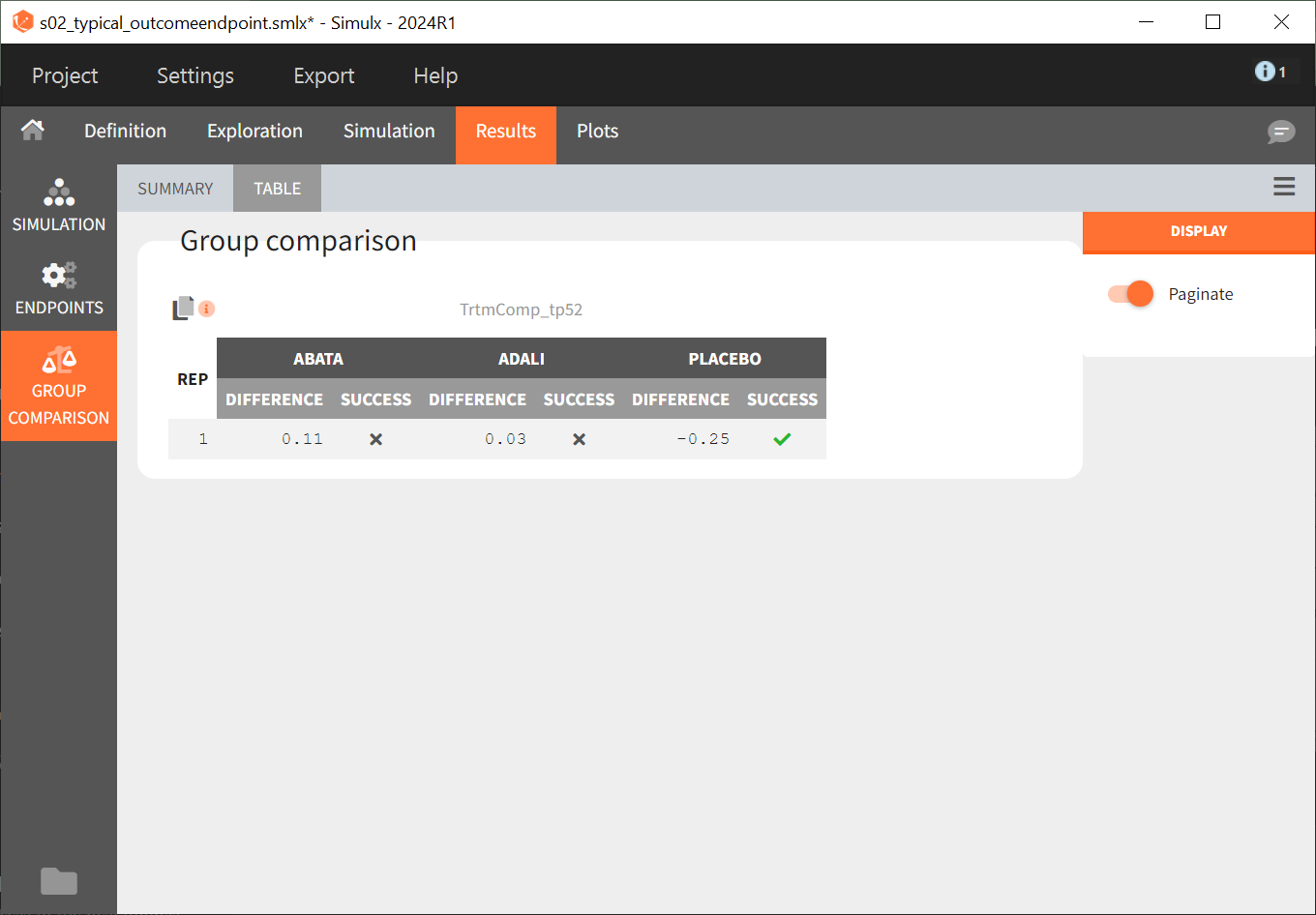1316x915 pixels.
Task: Switch to the Summary tab
Action: 175,189
